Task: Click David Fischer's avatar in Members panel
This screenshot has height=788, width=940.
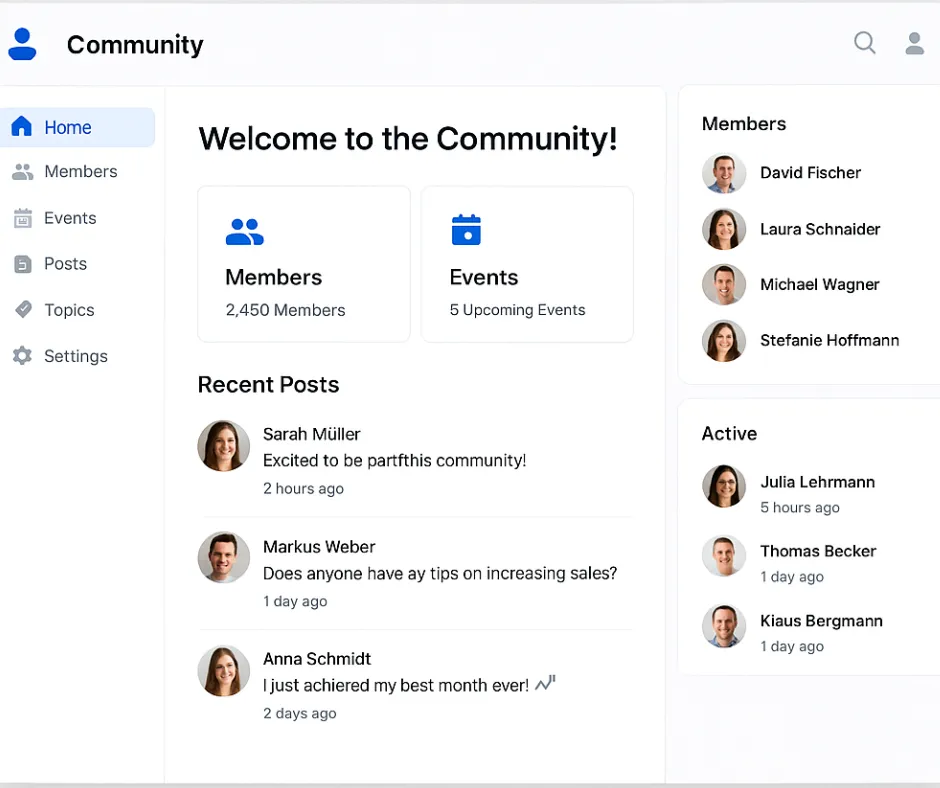Action: pos(724,173)
